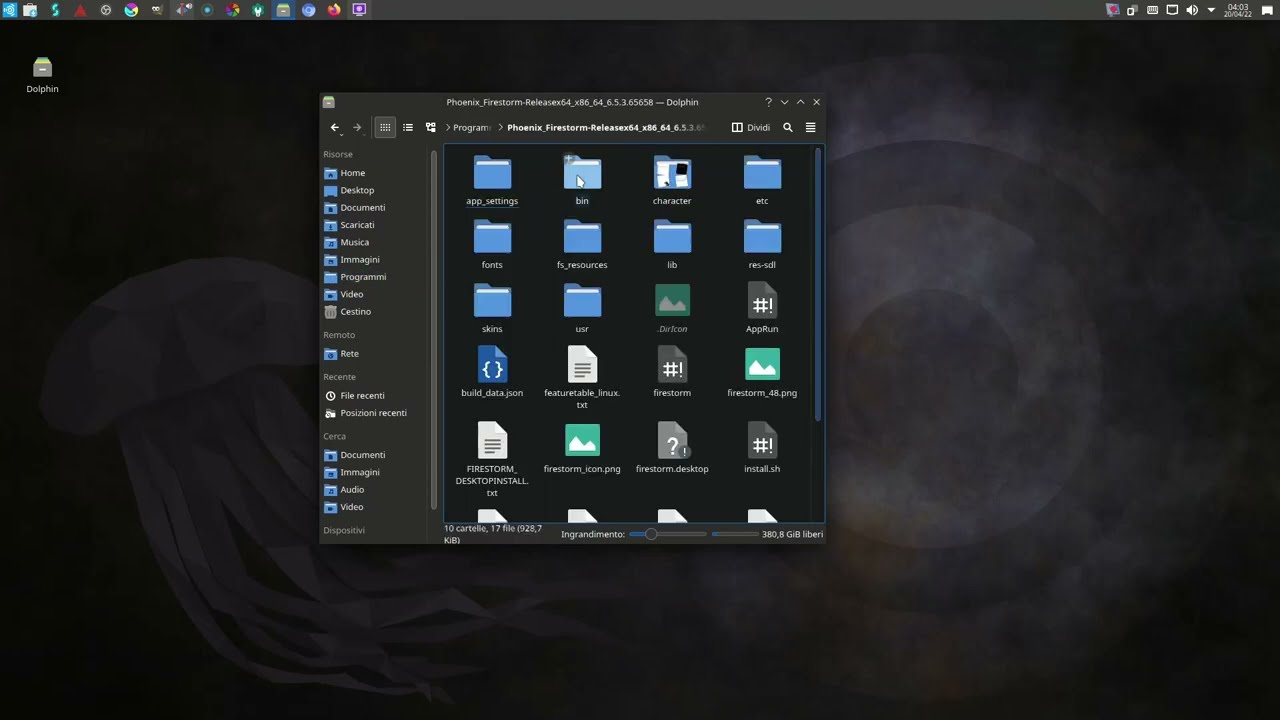This screenshot has height=720, width=1280.
Task: Select the character folder
Action: [672, 181]
